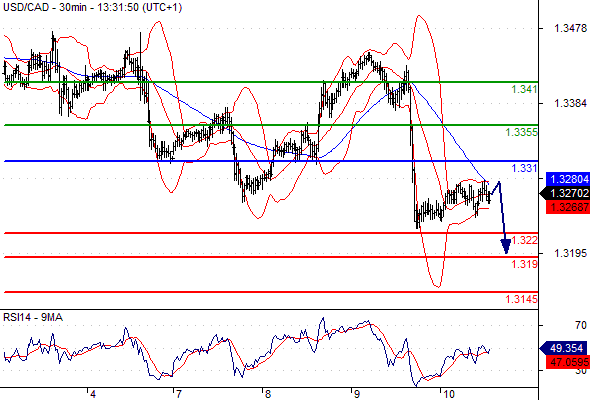Click the dark blue downward forecast arrowhead
This screenshot has width=590, height=400.
point(506,246)
